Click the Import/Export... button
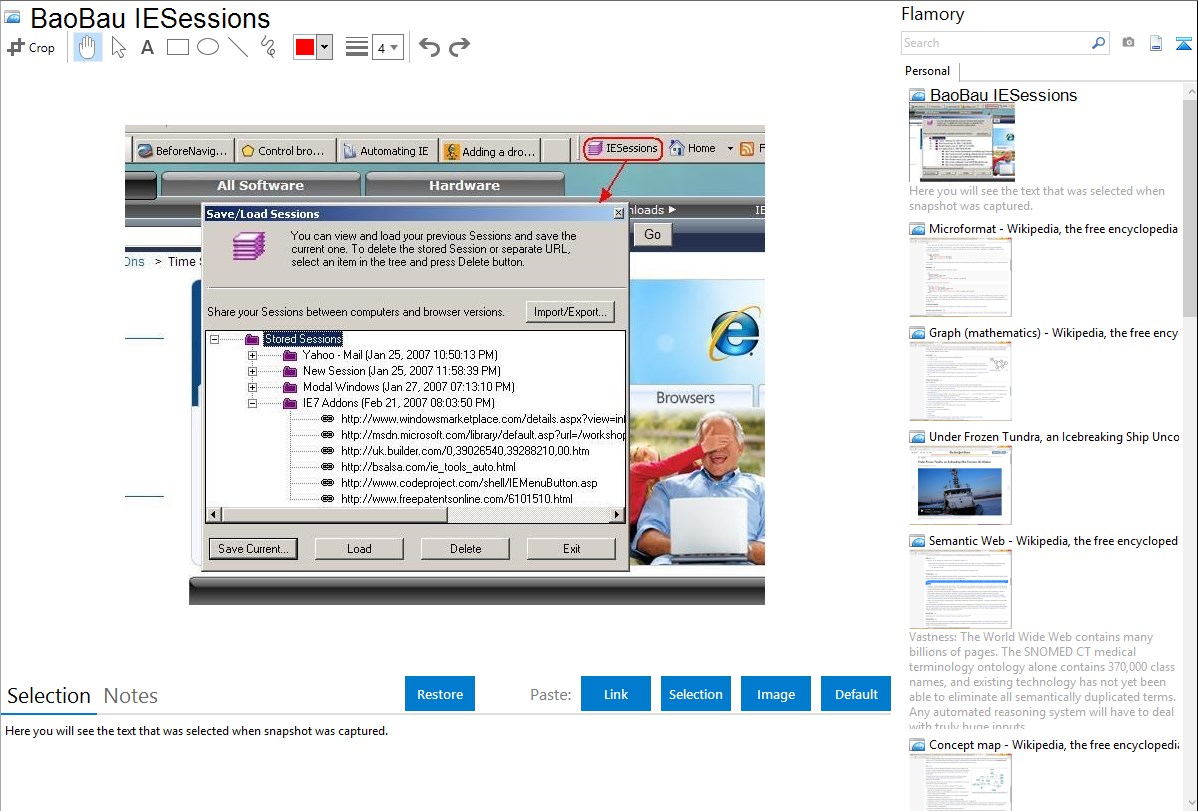This screenshot has width=1198, height=811. pyautogui.click(x=570, y=312)
